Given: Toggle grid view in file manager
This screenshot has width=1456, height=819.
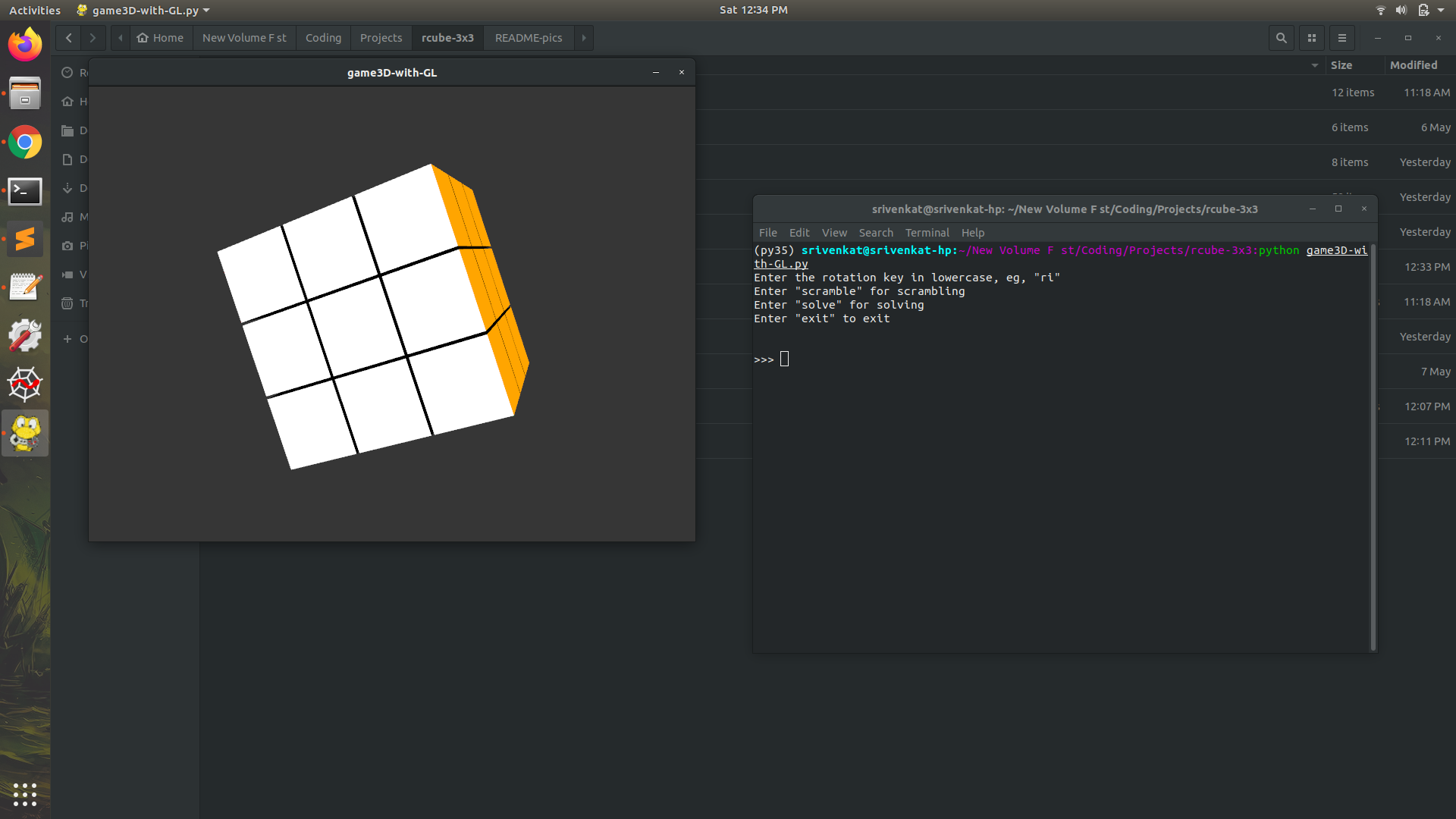Looking at the screenshot, I should coord(1312,38).
